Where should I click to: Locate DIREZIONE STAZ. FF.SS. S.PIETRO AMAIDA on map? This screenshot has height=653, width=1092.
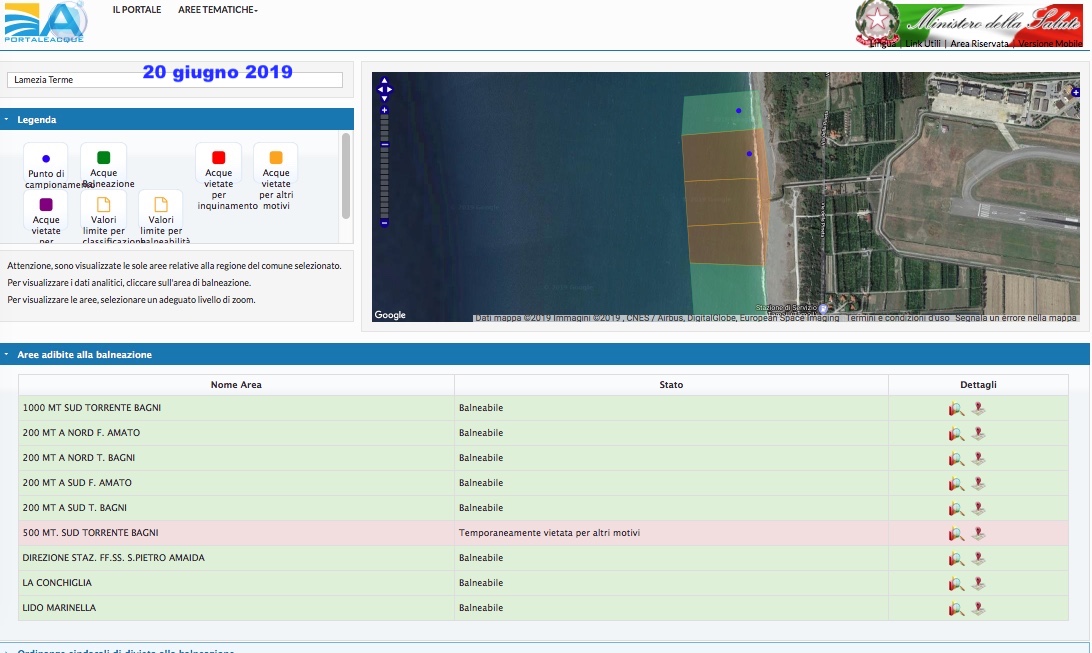coord(978,559)
